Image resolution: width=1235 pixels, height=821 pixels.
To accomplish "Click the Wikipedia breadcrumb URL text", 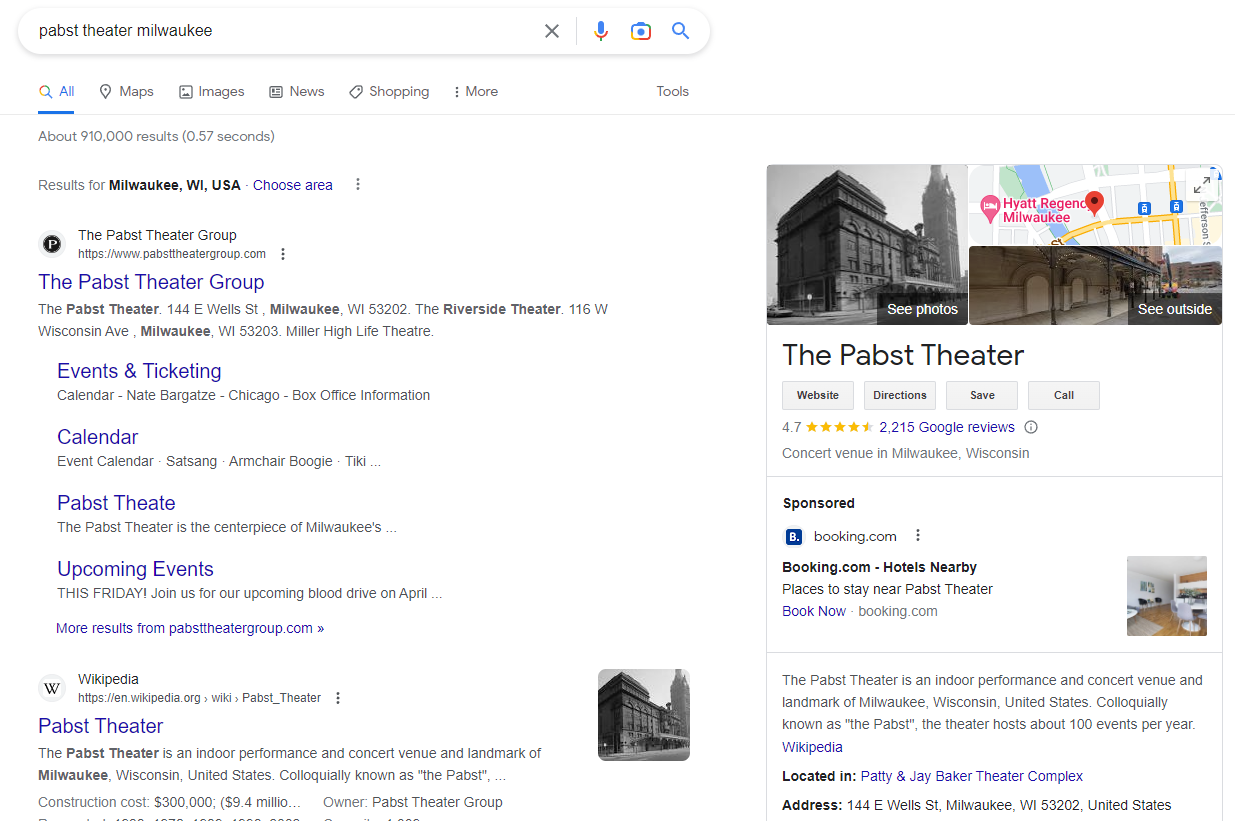I will point(200,698).
